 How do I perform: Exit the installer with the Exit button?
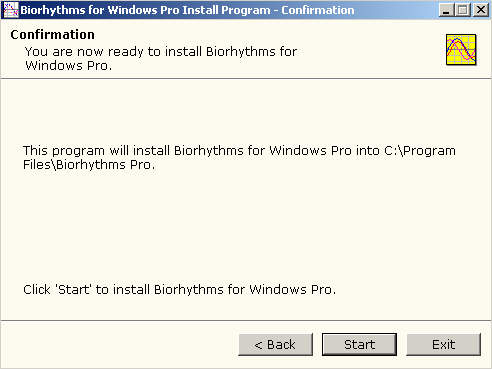point(443,344)
